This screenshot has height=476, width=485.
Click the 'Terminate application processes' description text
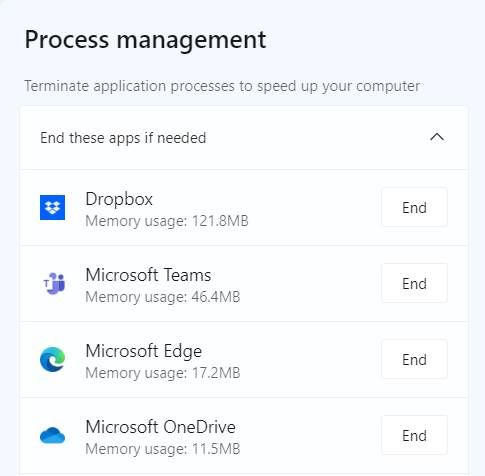tap(222, 87)
